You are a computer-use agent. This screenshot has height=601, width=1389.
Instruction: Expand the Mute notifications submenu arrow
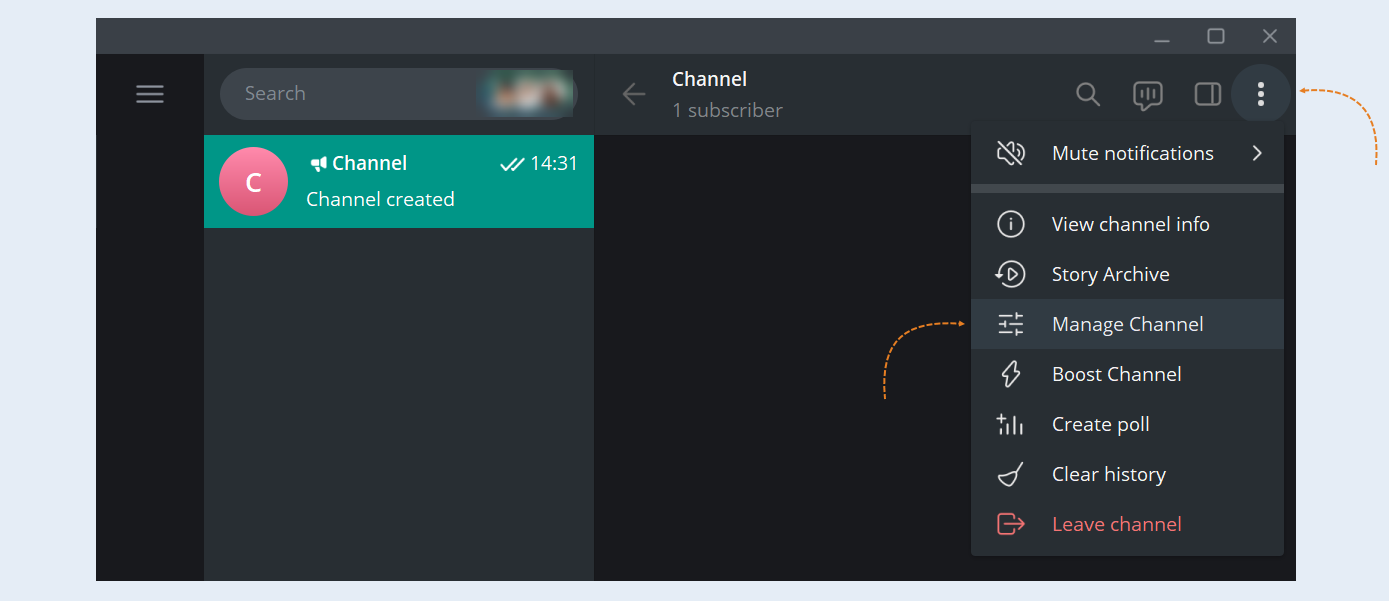1257,153
